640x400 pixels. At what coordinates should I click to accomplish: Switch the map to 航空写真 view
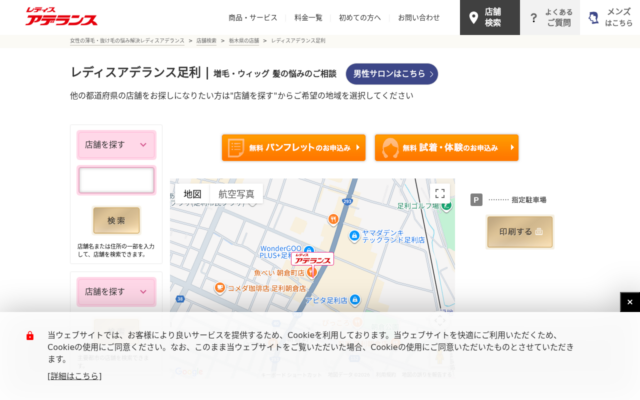click(236, 193)
